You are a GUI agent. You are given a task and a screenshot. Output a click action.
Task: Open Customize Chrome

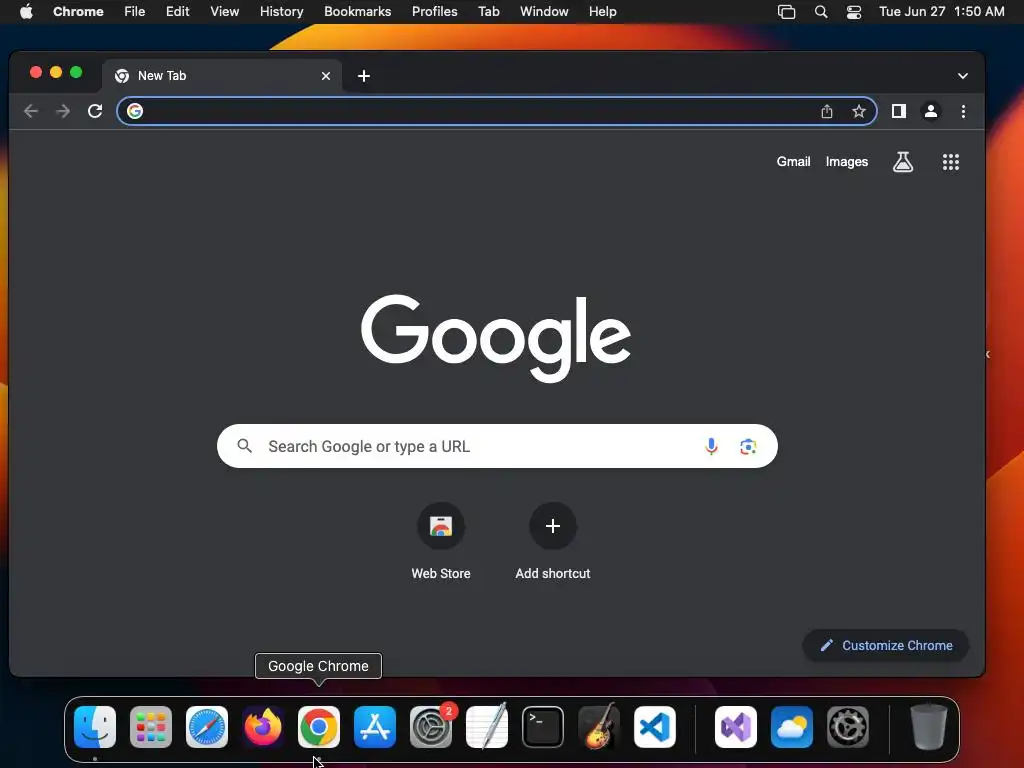pos(886,645)
